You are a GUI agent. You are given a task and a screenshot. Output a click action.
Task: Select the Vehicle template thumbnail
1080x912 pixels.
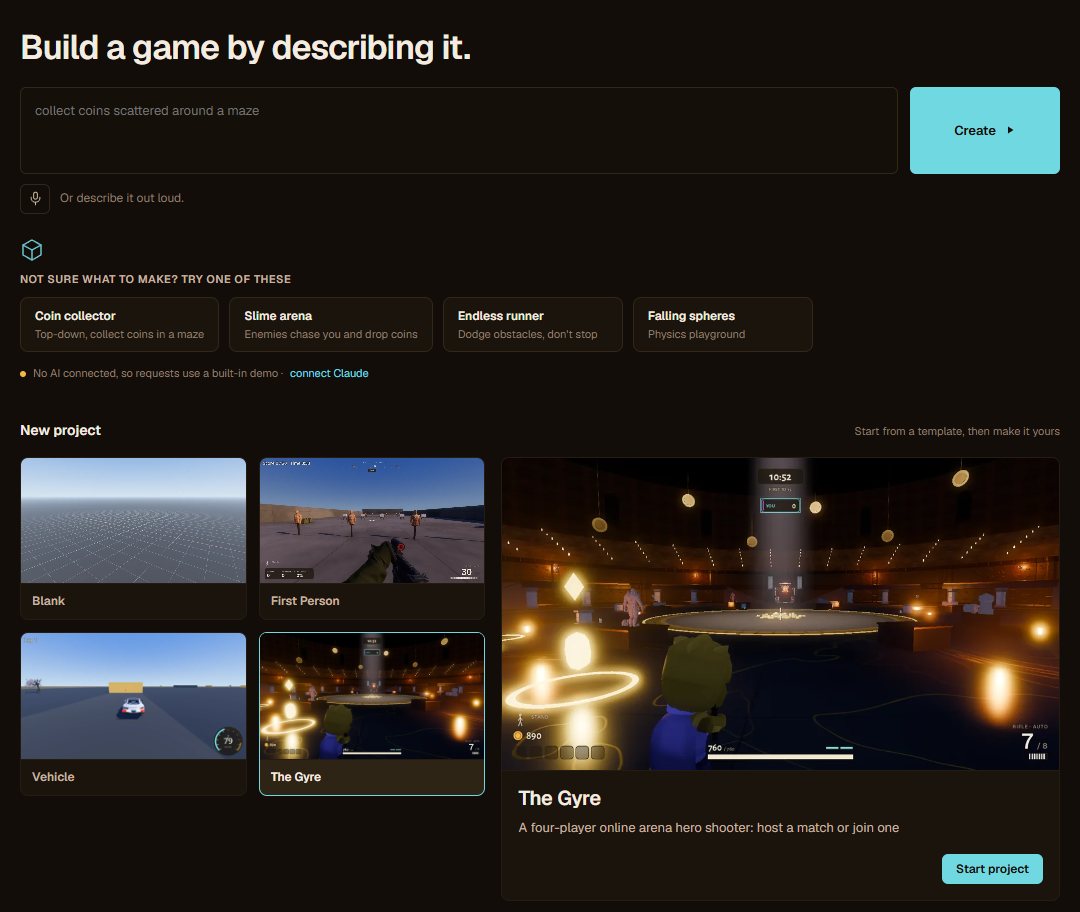pos(134,696)
